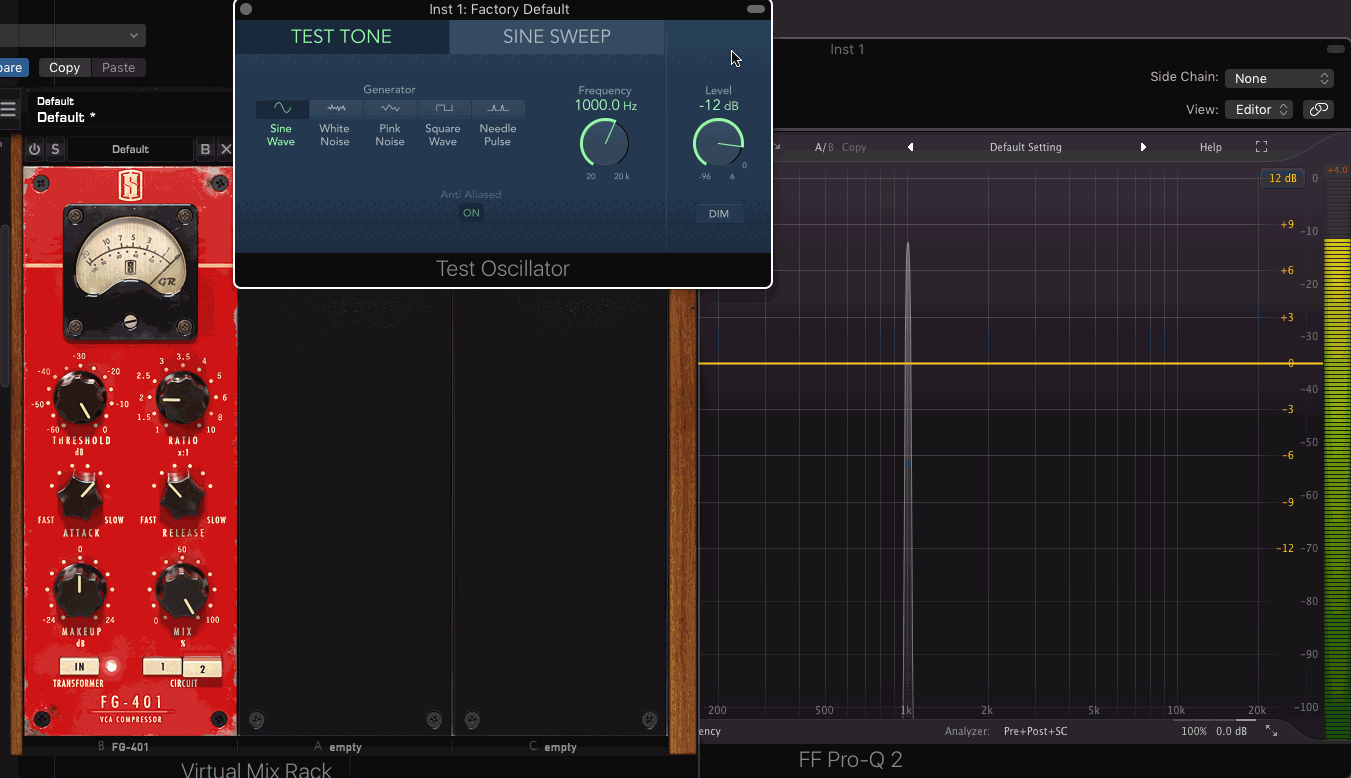This screenshot has width=1351, height=778.
Task: Click the 100% output value in Pro-Q 2
Action: tap(1194, 731)
